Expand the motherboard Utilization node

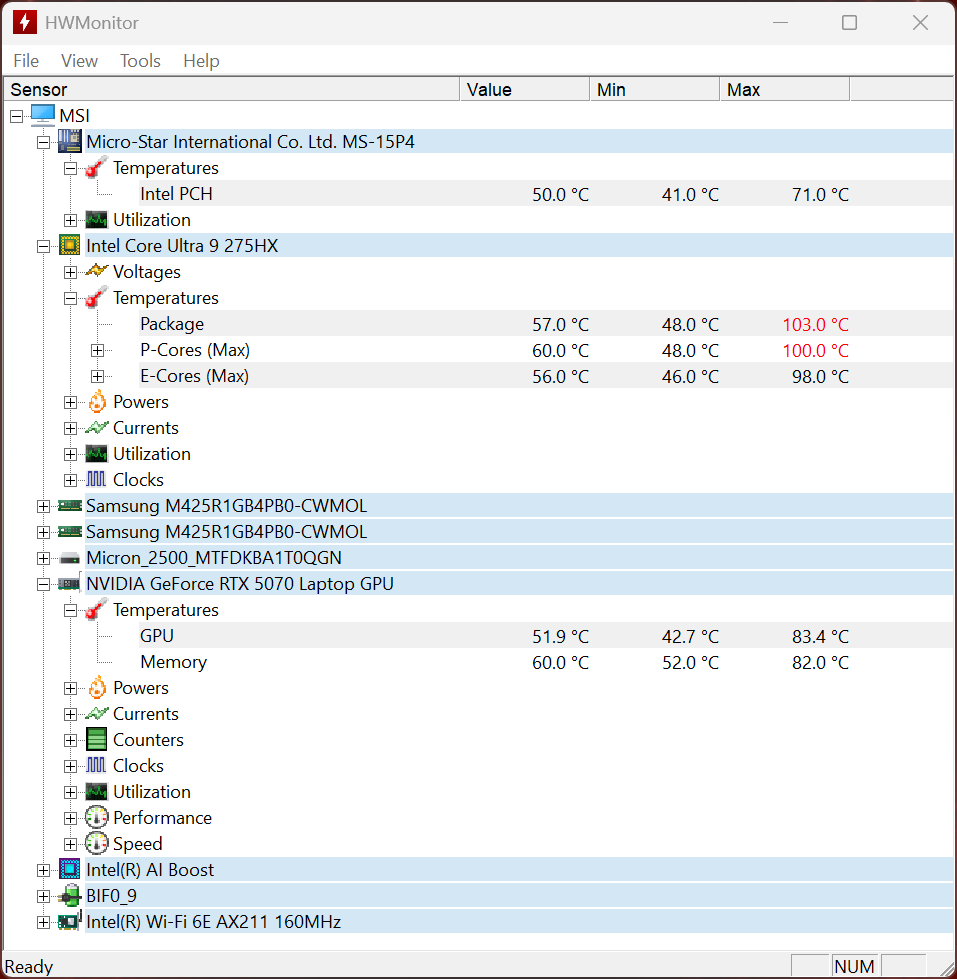(x=71, y=220)
